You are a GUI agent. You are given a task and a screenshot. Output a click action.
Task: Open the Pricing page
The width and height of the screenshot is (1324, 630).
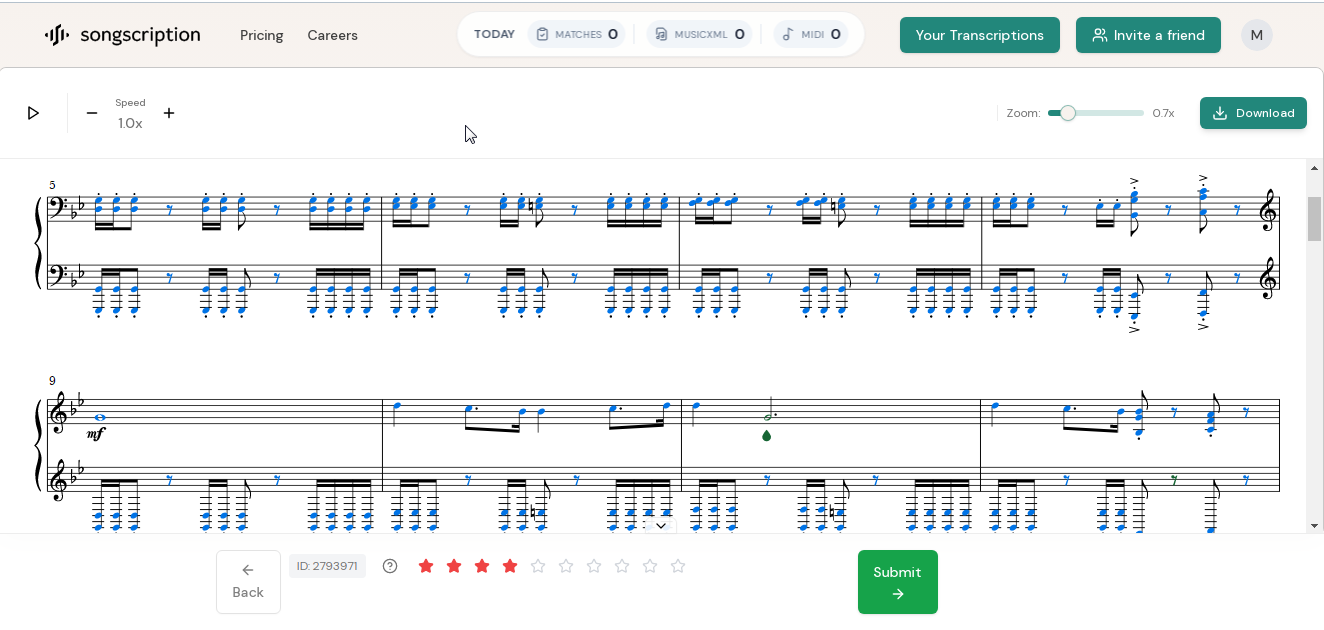(x=261, y=35)
